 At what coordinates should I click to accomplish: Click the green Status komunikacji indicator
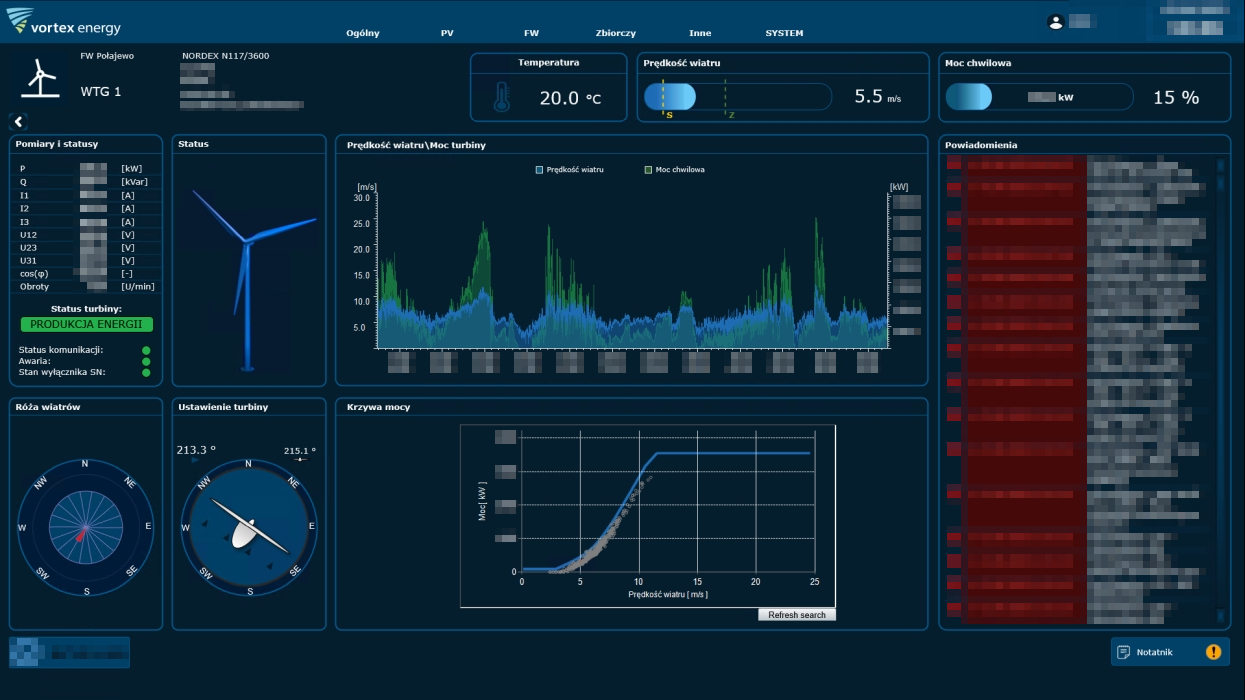[146, 350]
